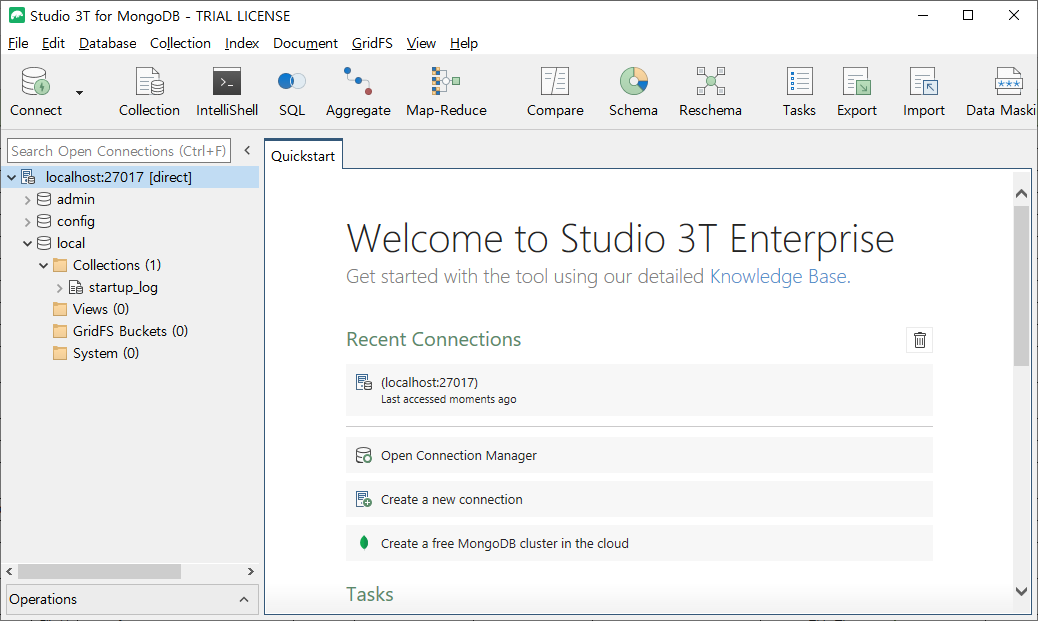Focus the Search Open Connections field
The width and height of the screenshot is (1038, 621).
[x=119, y=151]
